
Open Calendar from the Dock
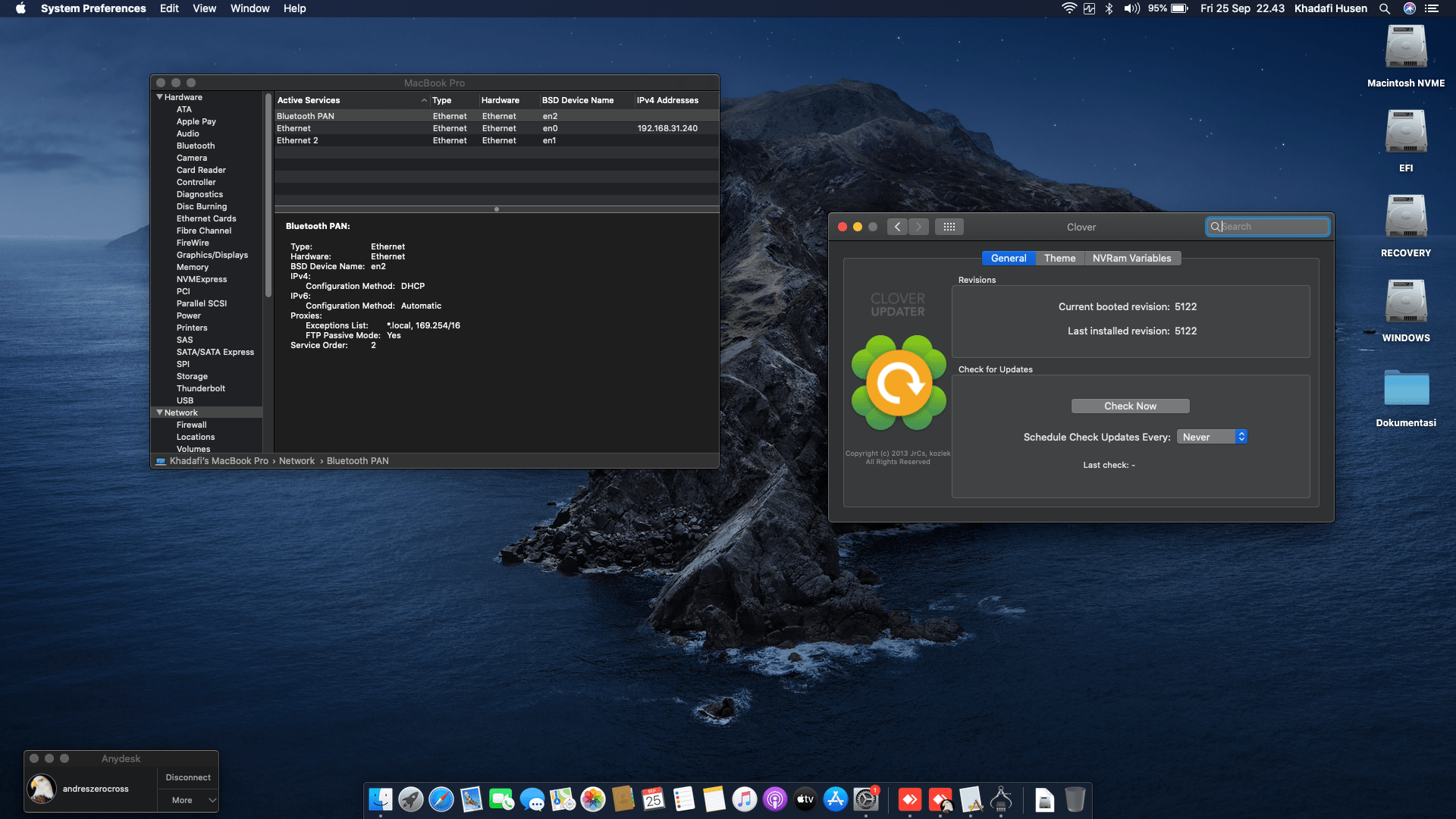pos(654,799)
